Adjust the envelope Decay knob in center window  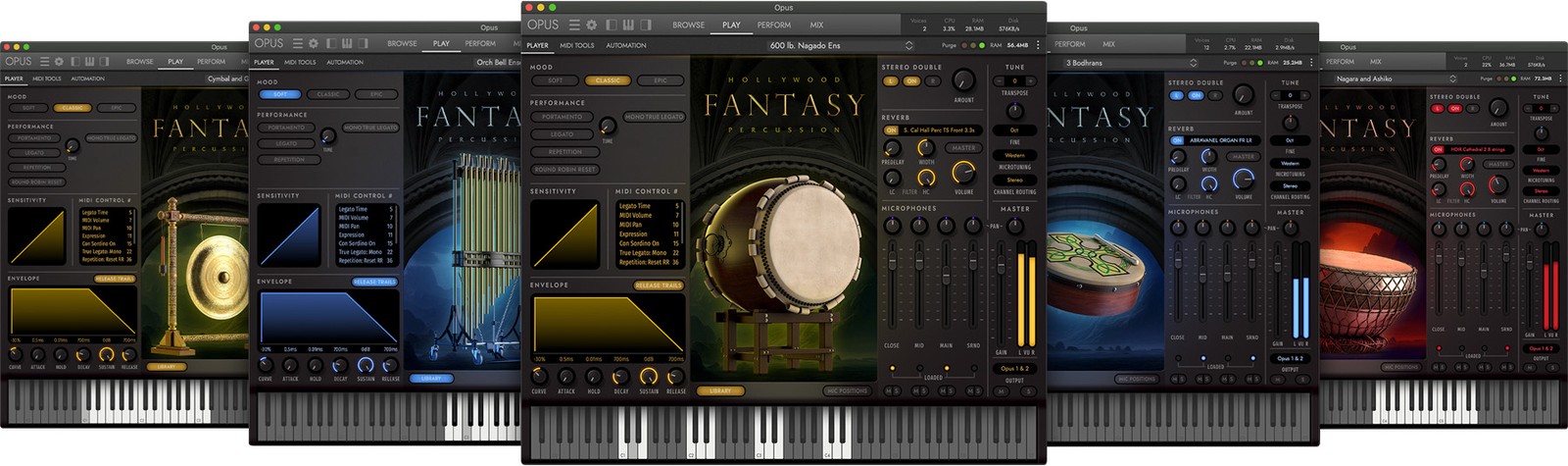[621, 377]
